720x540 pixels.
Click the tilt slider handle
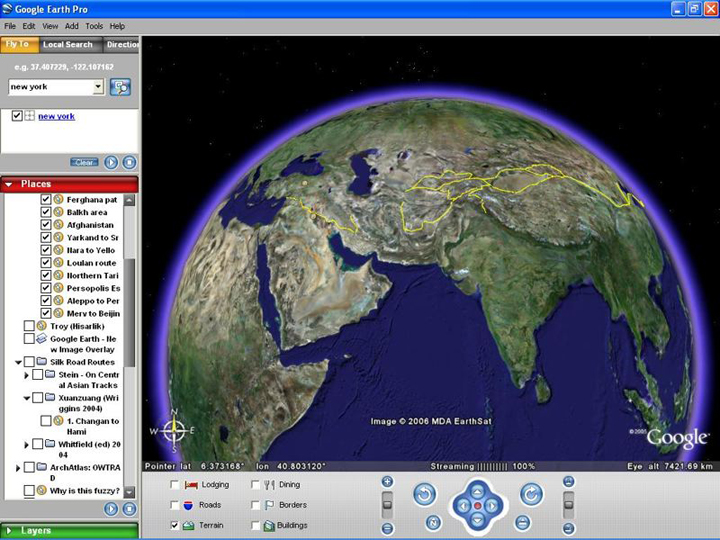(568, 505)
